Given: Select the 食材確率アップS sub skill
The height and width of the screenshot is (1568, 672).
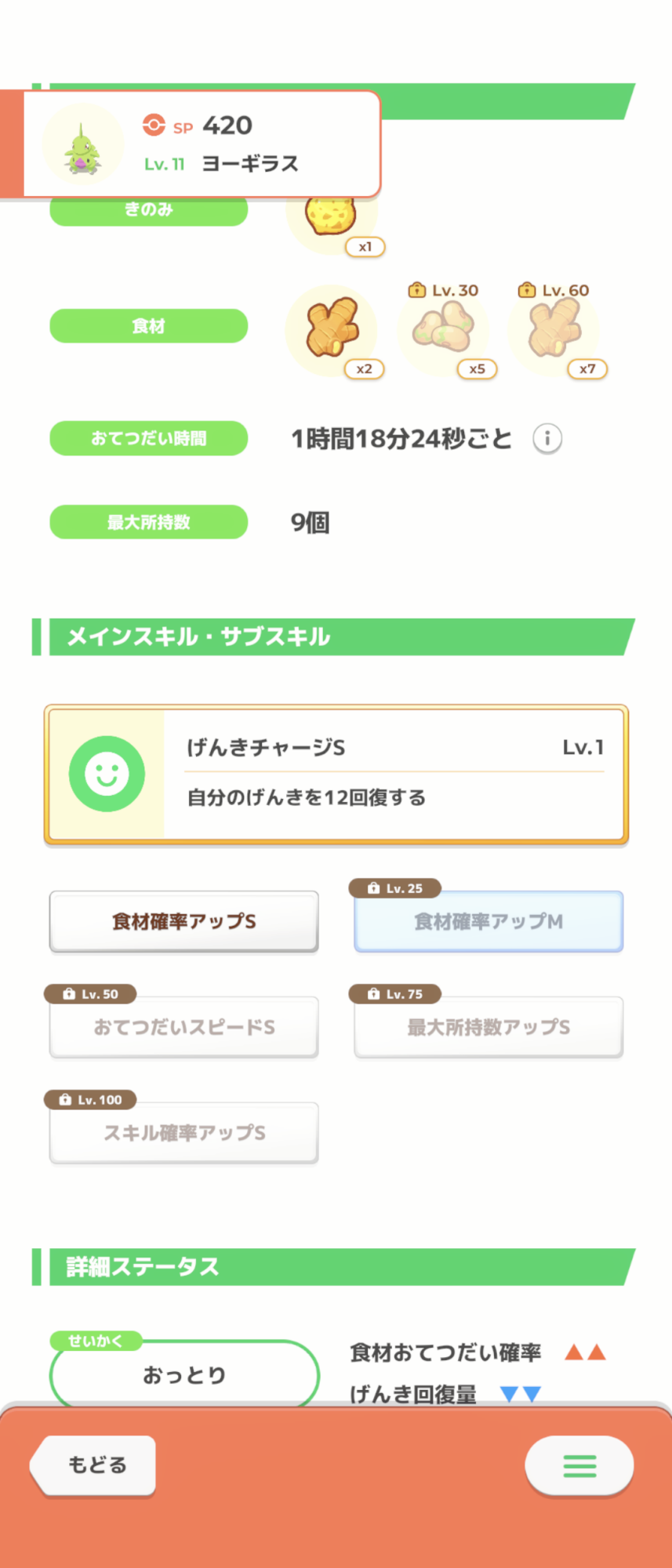Looking at the screenshot, I should [x=183, y=921].
